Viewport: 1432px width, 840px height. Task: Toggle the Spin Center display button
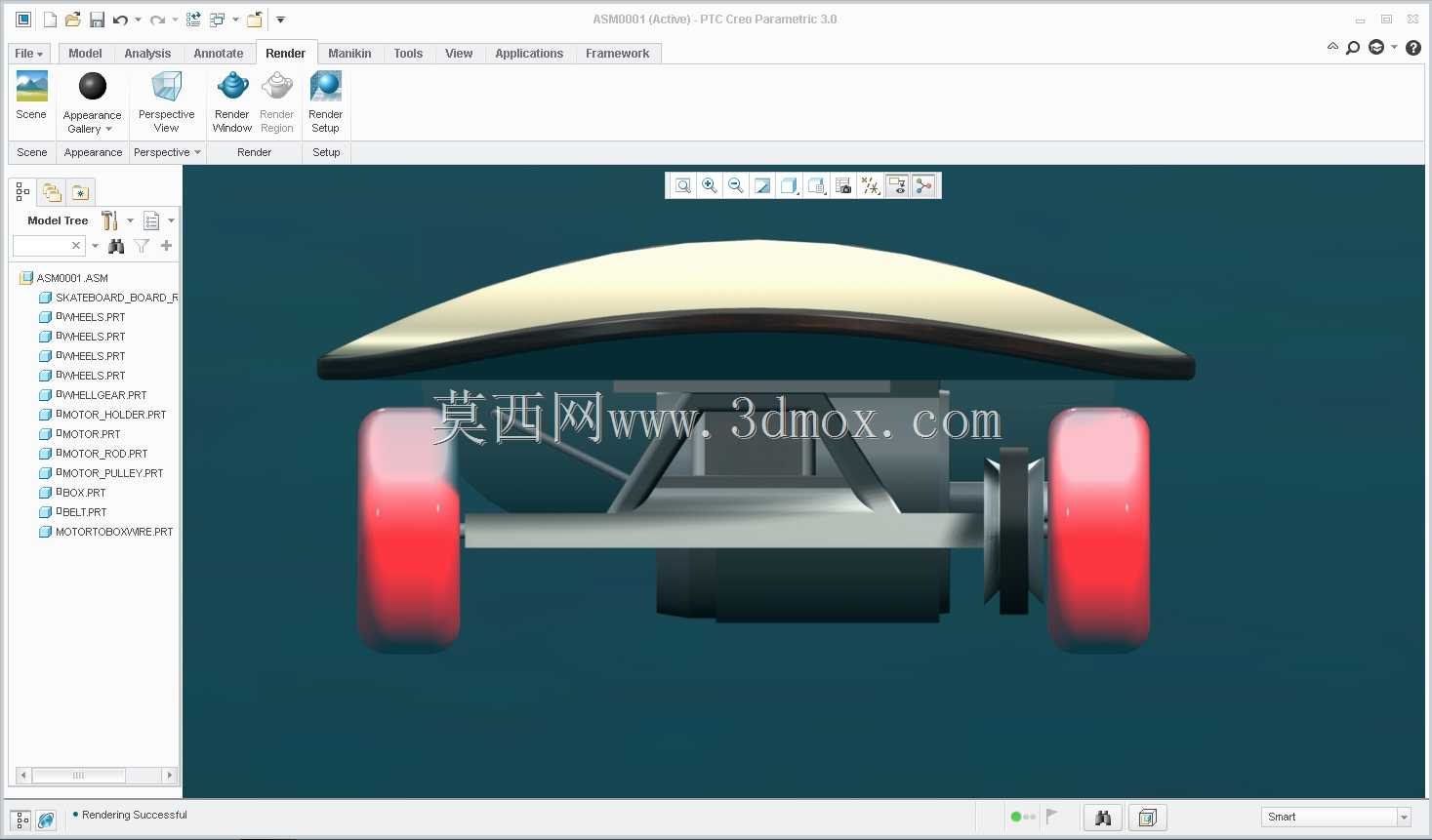tap(923, 185)
